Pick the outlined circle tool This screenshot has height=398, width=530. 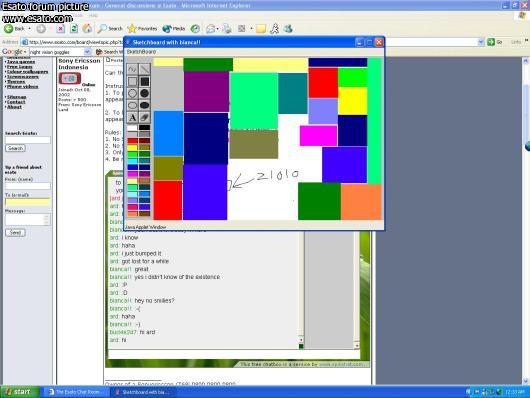pos(132,94)
